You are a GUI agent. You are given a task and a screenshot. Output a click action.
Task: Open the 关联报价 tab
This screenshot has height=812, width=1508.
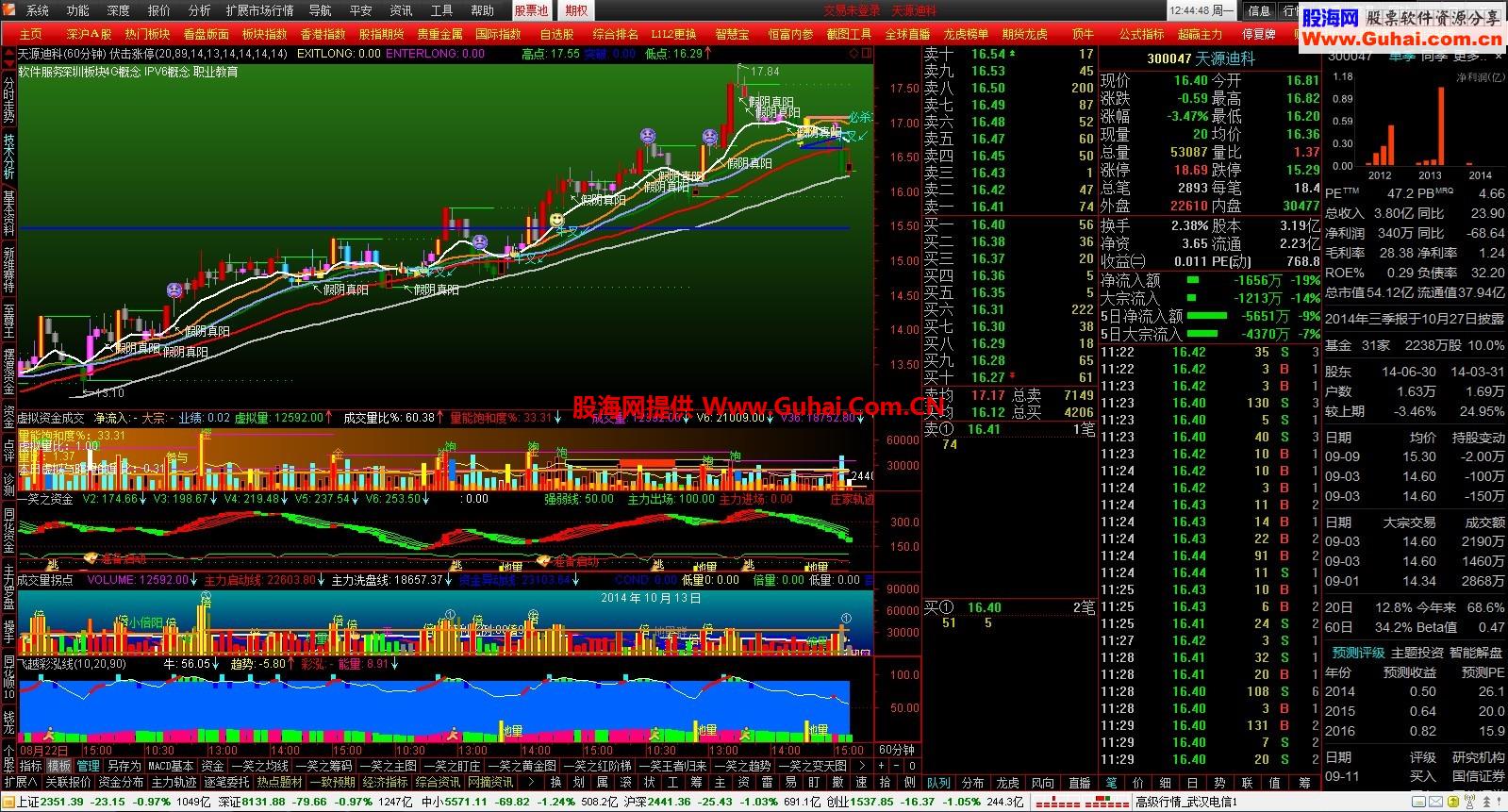(x=68, y=782)
